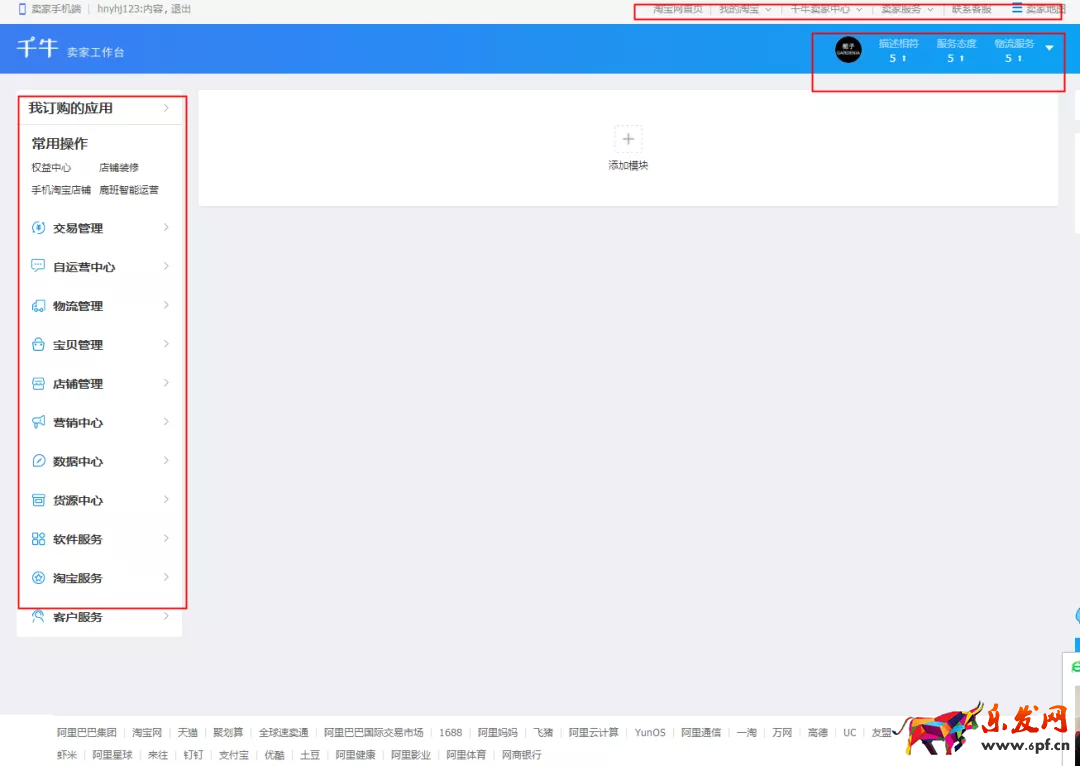
Task: Click the 店铺管理 storefront icon
Action: (39, 384)
